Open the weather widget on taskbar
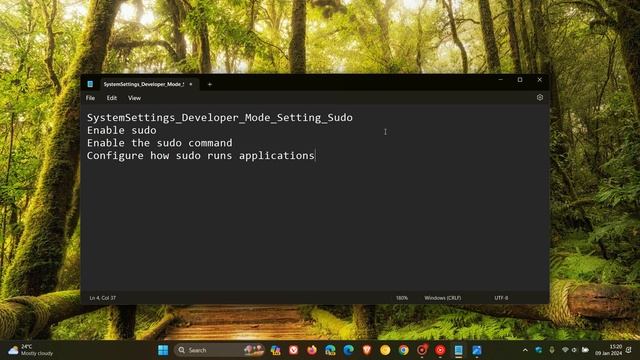 (31, 350)
